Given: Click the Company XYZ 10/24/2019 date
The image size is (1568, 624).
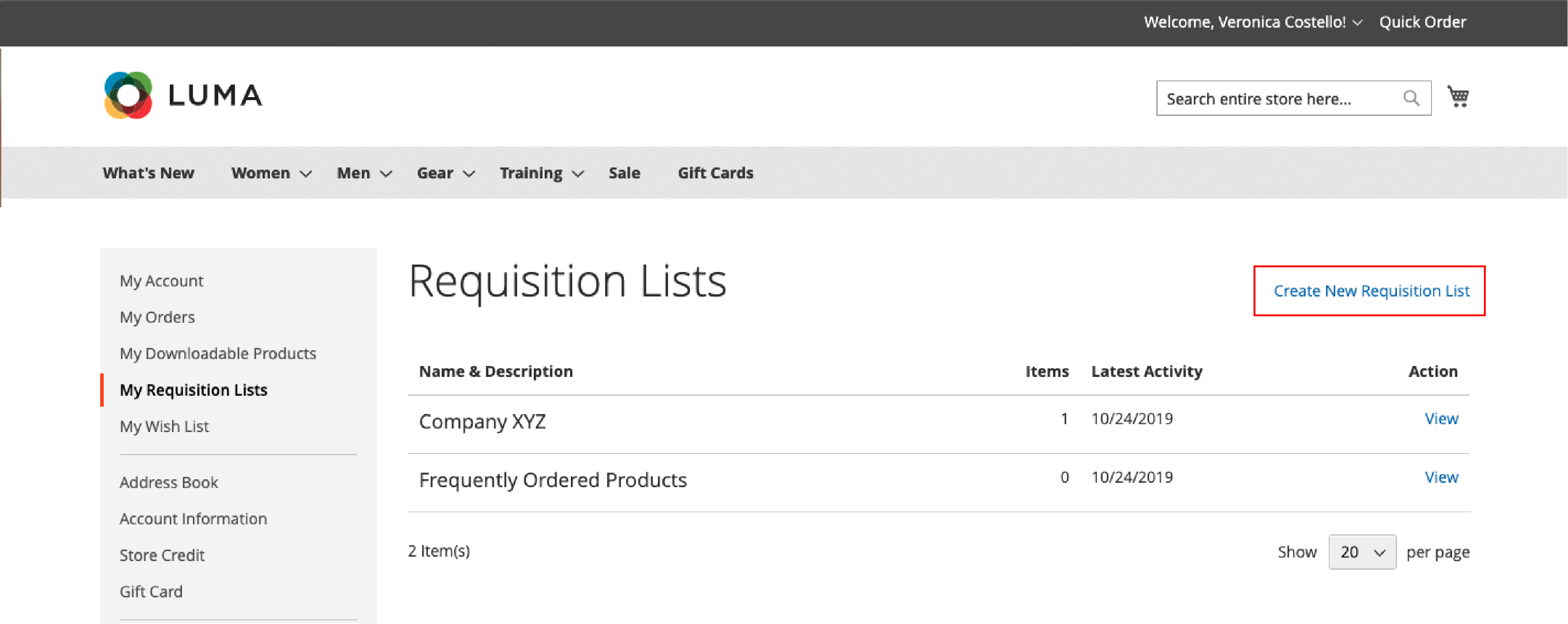Looking at the screenshot, I should (x=1132, y=419).
